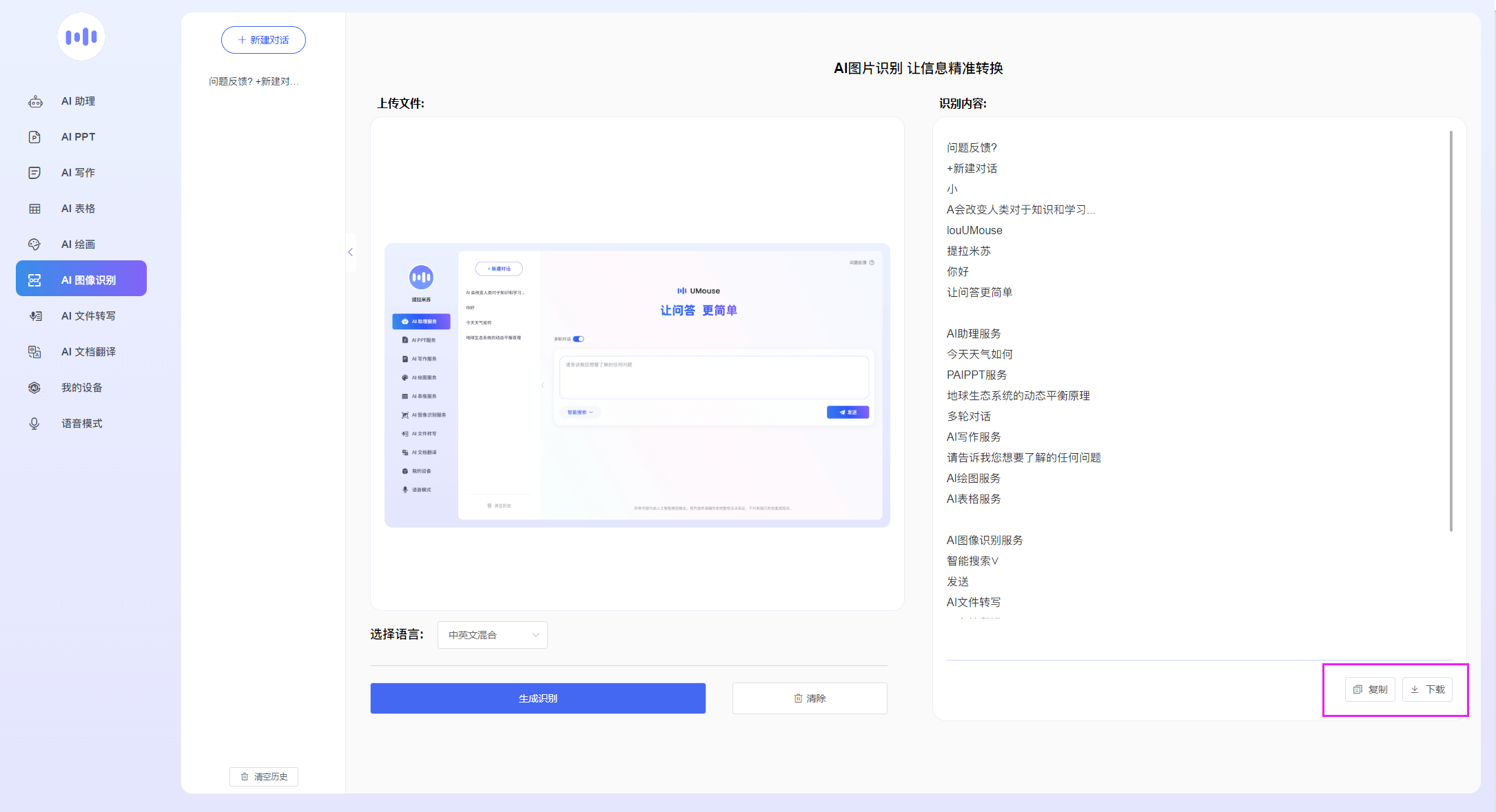This screenshot has width=1496, height=812.
Task: Open the AI PPT sidebar icon
Action: pyautogui.click(x=34, y=137)
